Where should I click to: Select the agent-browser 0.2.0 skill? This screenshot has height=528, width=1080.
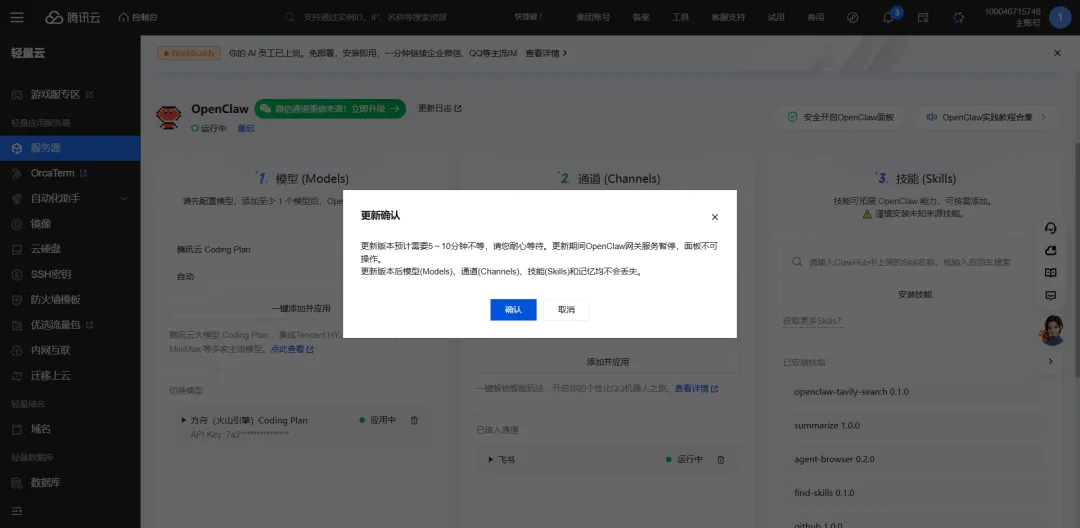915,459
